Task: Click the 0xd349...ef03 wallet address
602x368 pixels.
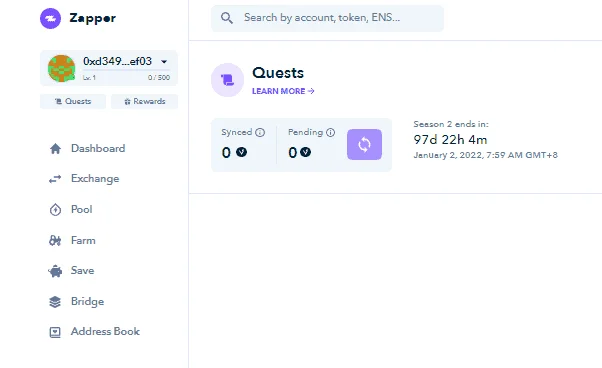Action: (x=117, y=61)
